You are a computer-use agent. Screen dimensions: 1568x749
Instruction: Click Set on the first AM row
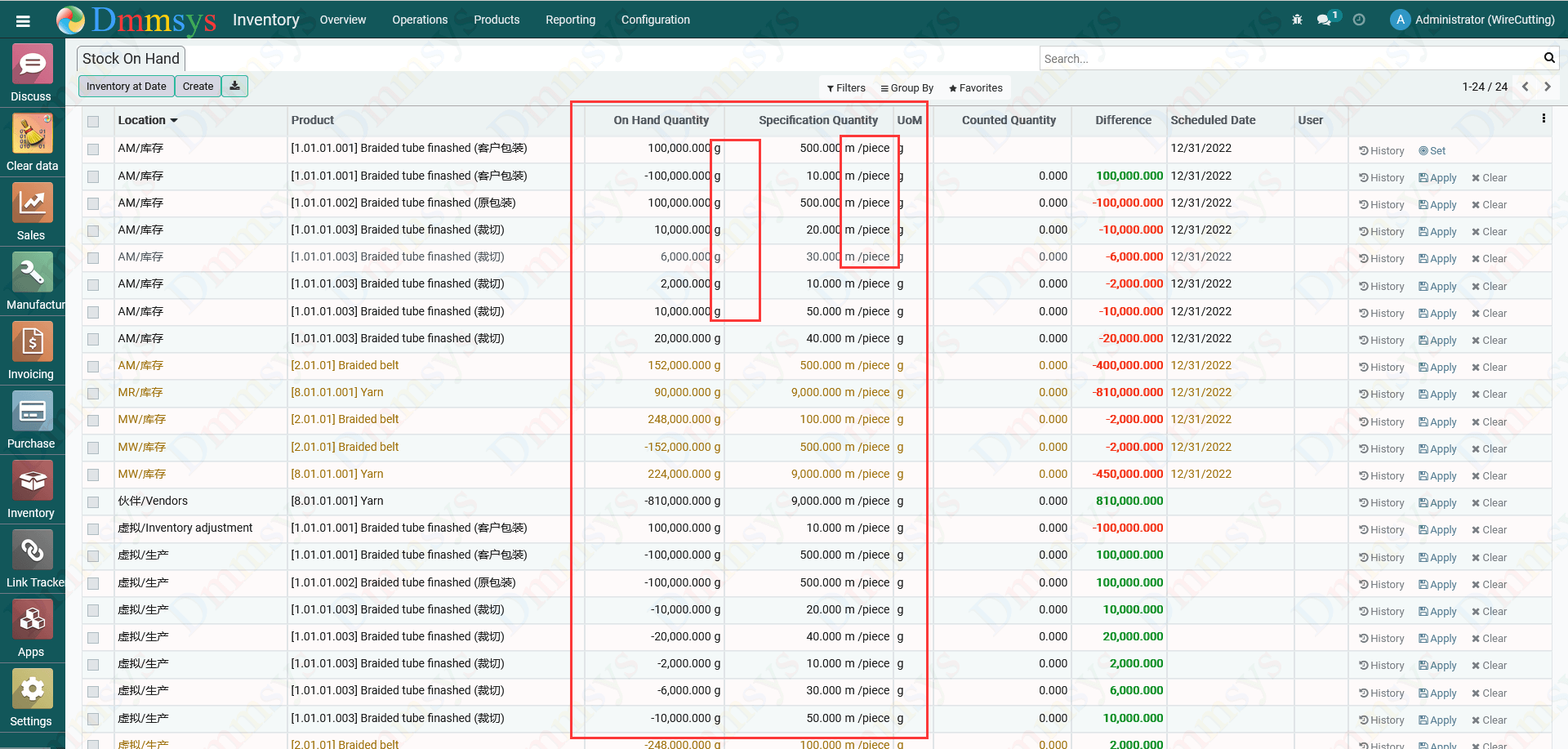pyautogui.click(x=1432, y=151)
